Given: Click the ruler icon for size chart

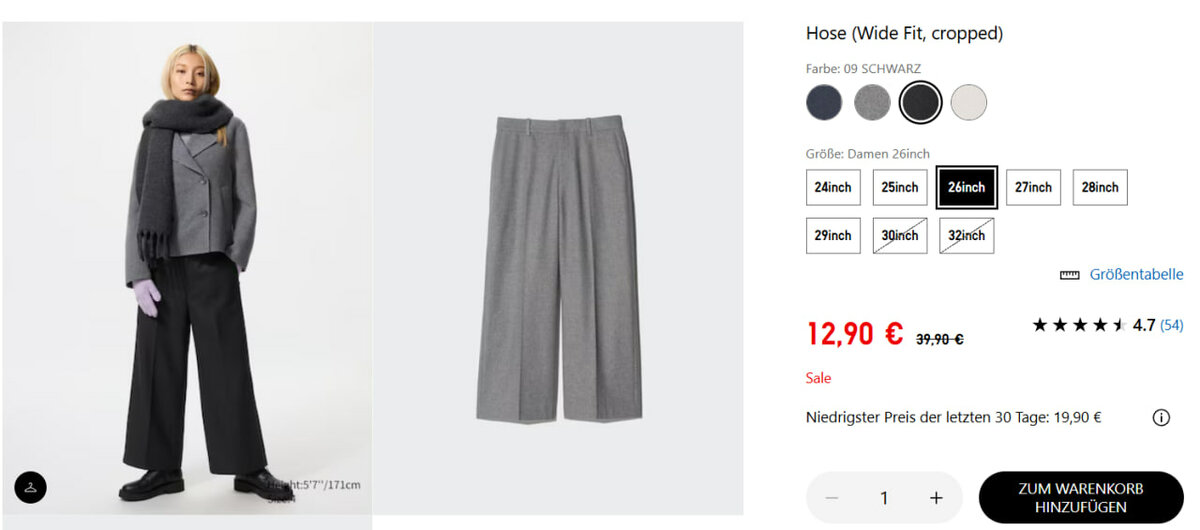Looking at the screenshot, I should coord(1070,275).
